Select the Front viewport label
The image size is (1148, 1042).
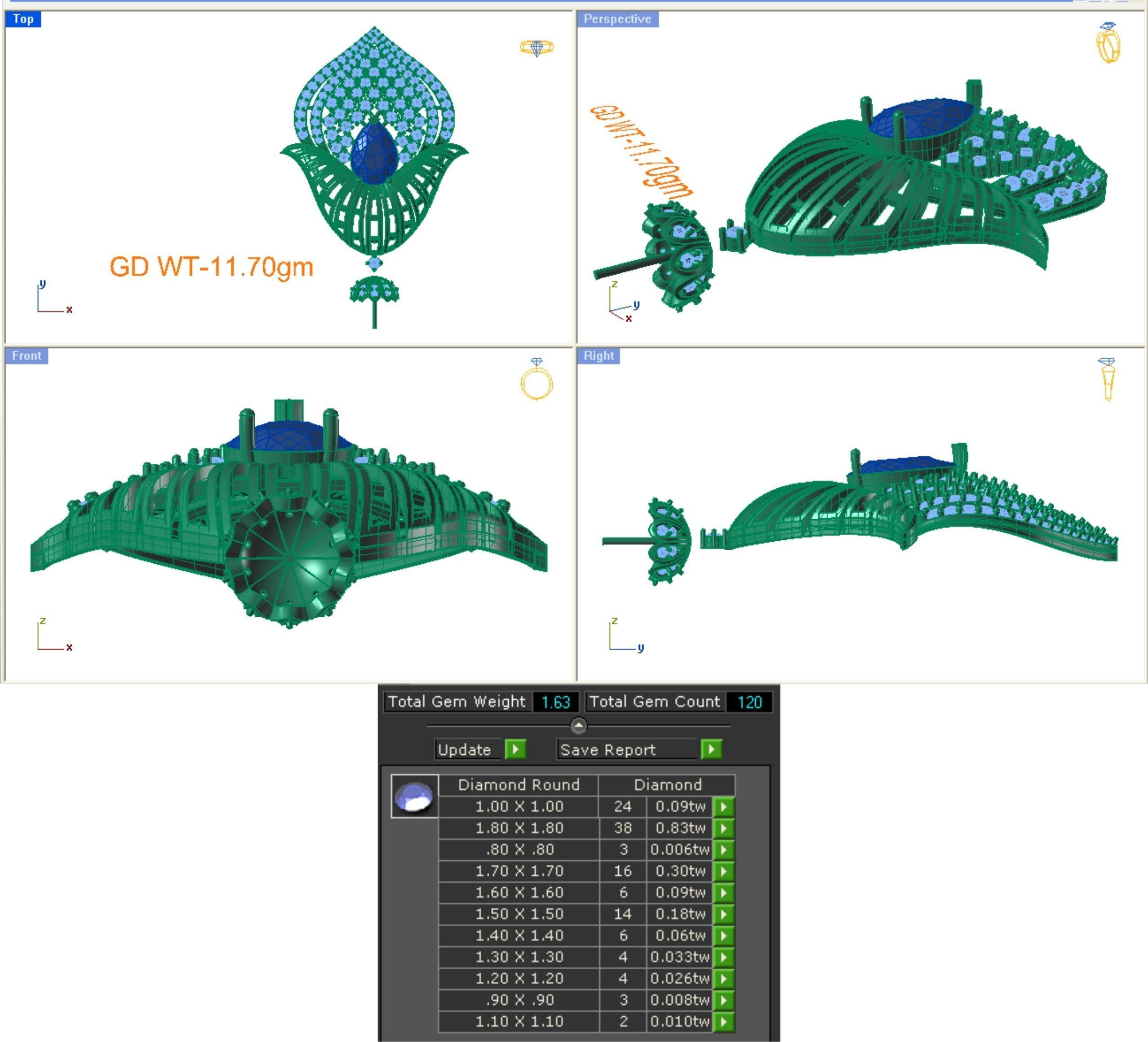26,356
